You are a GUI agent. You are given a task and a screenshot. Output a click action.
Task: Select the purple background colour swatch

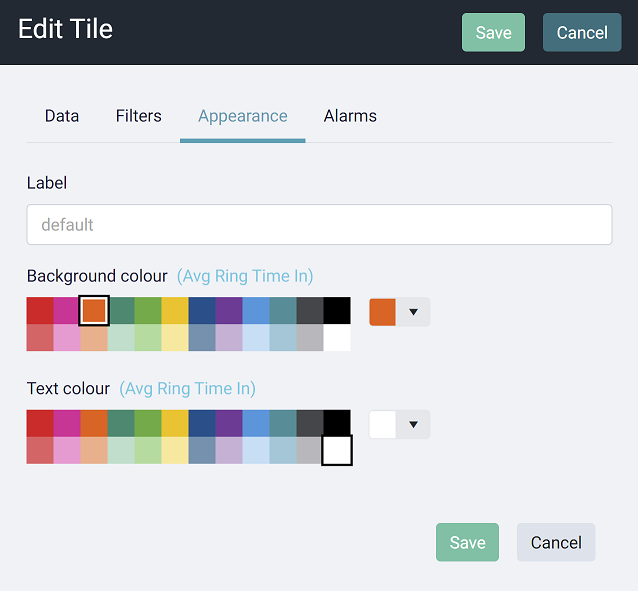pos(229,311)
